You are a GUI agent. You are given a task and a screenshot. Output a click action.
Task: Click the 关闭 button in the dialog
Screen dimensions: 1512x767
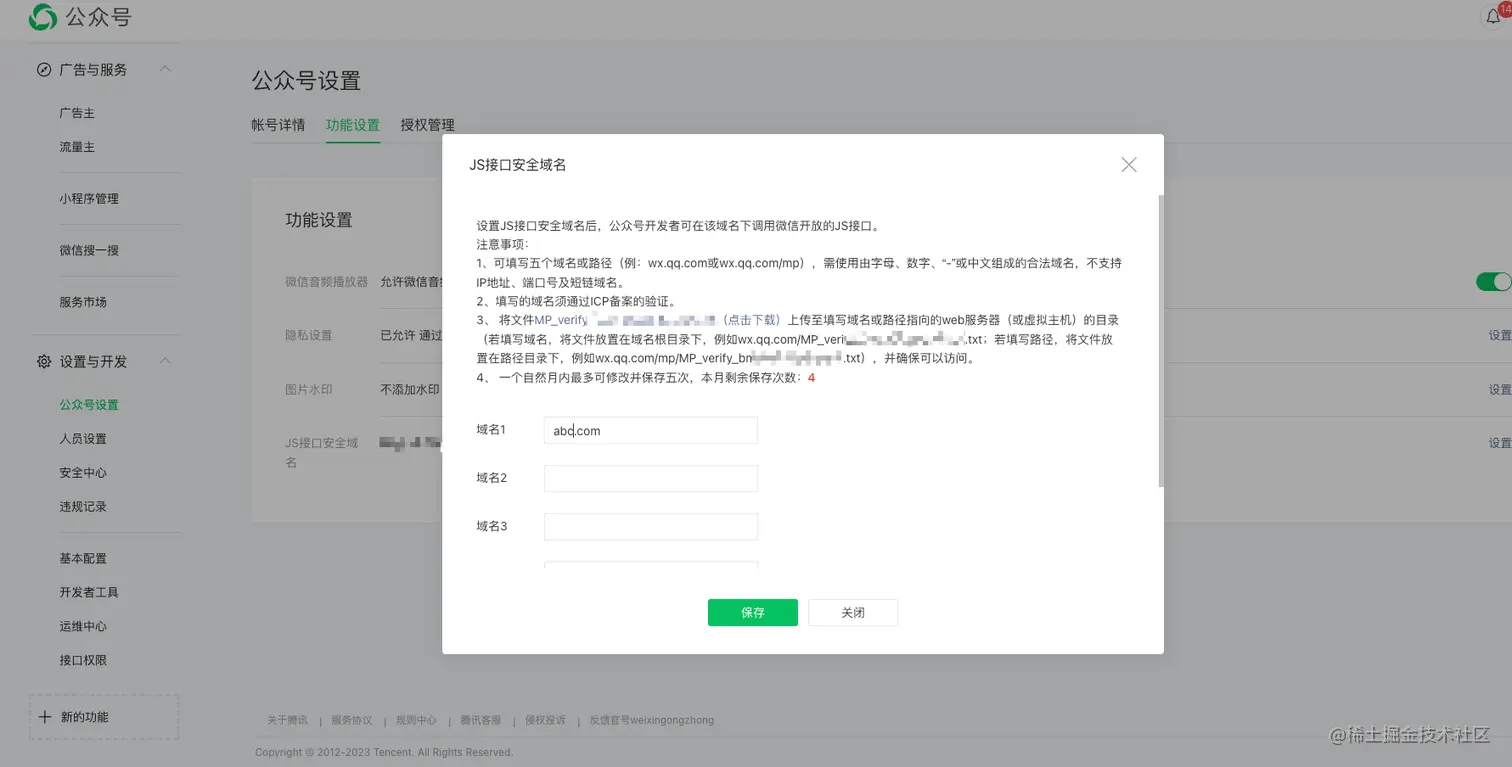pos(853,613)
